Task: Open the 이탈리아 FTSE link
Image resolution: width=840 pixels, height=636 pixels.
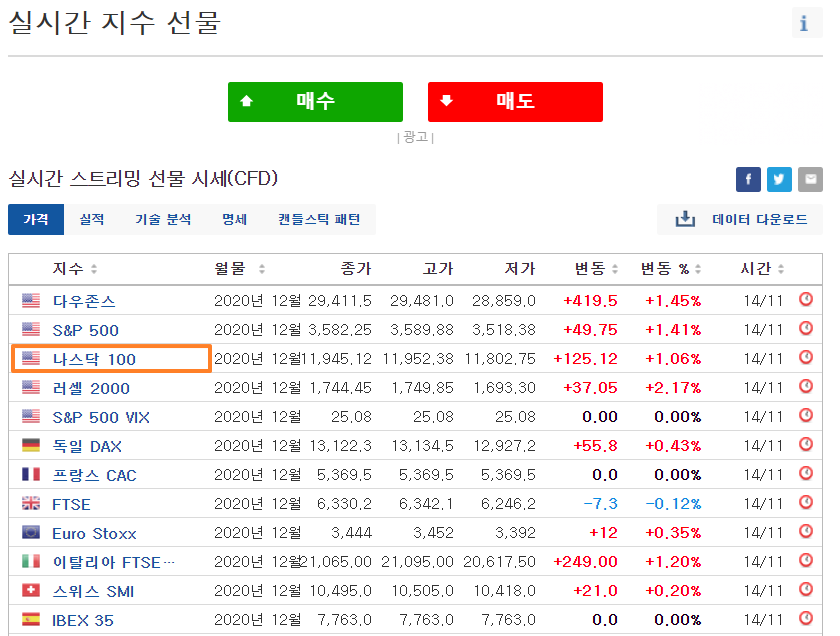Action: coord(114,562)
